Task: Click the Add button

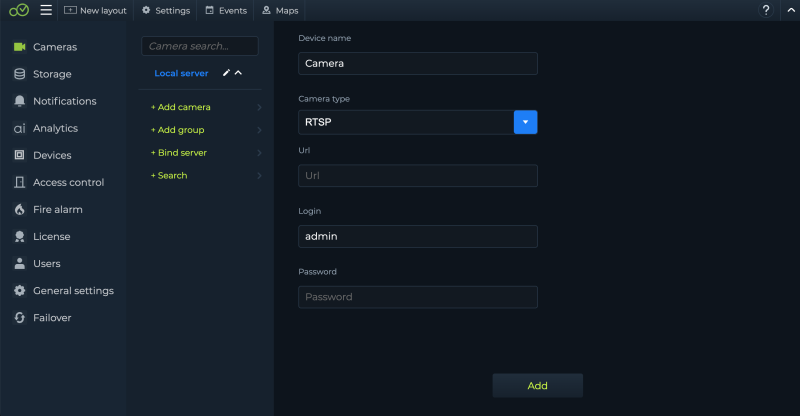Action: (537, 385)
